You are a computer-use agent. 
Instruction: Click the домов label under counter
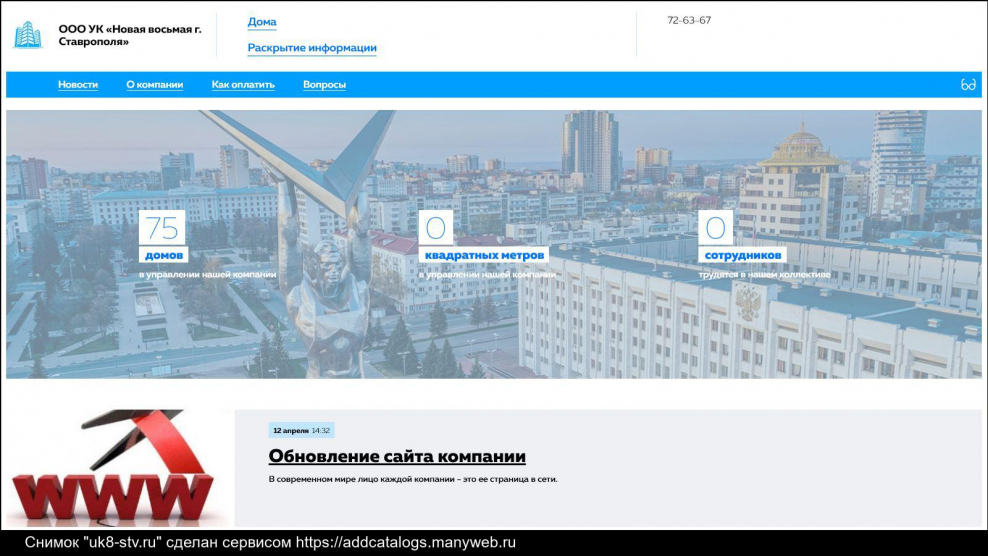click(x=163, y=255)
